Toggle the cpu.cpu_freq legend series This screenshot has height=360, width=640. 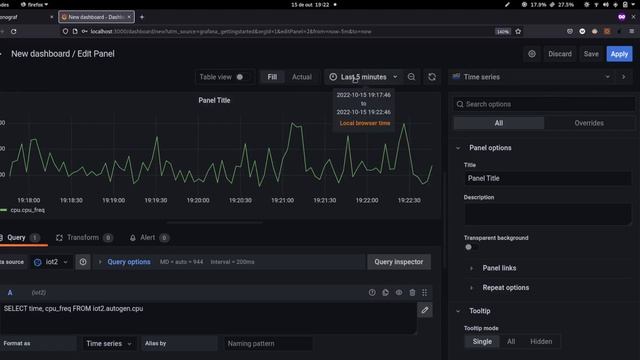tap(27, 210)
